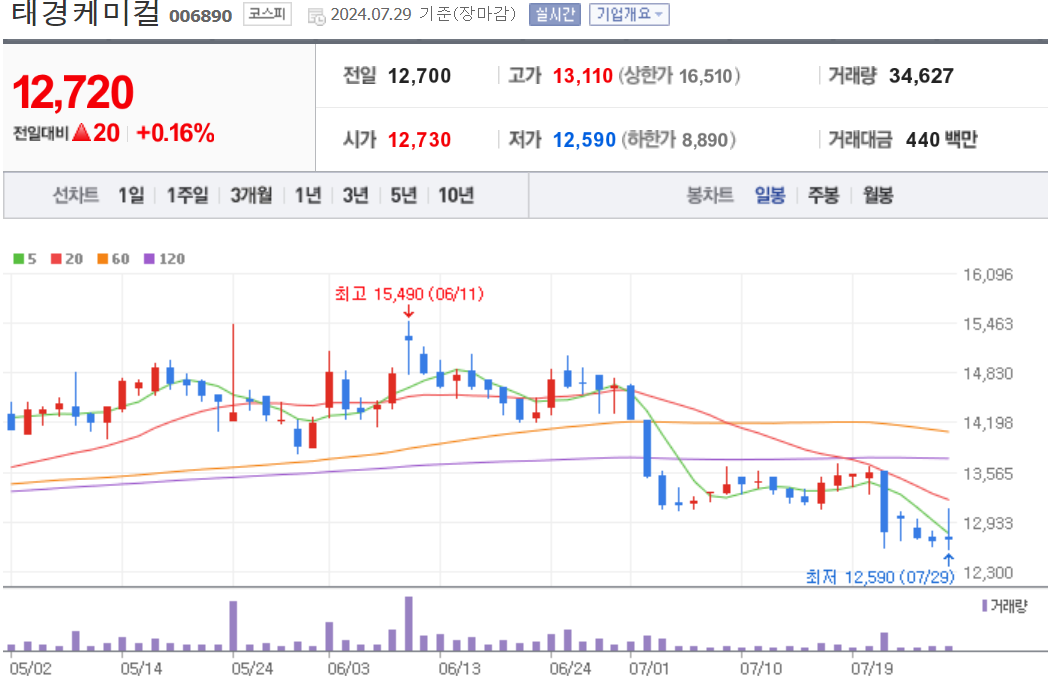Viewport: 1048px width, 676px height.
Task: Click the stock code 006890
Action: coord(201,16)
